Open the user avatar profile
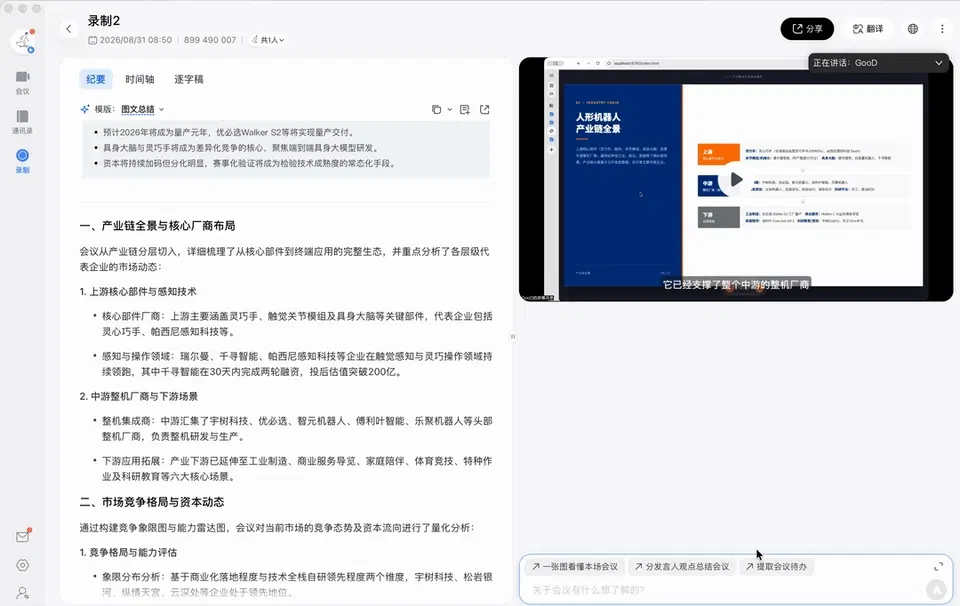 coord(23,41)
